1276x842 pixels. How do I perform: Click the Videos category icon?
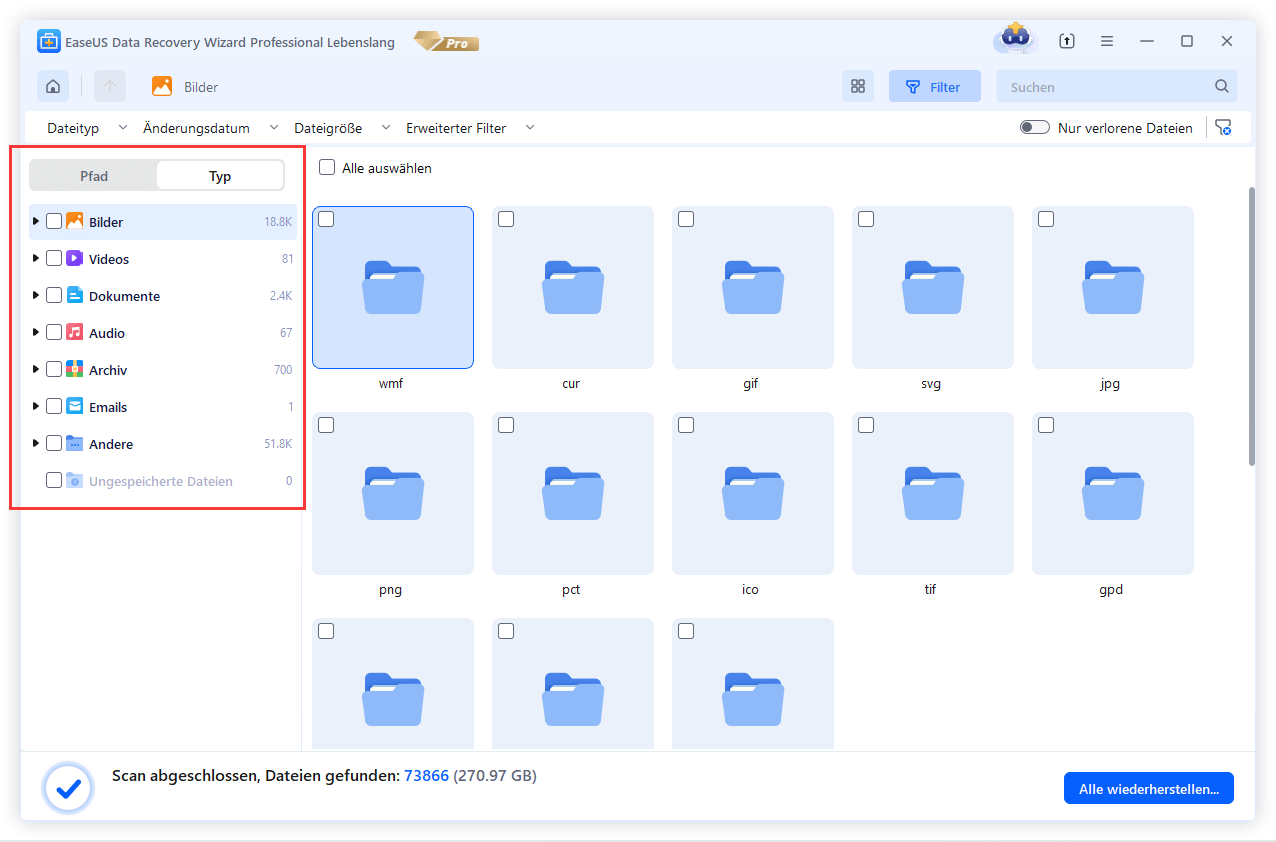75,259
